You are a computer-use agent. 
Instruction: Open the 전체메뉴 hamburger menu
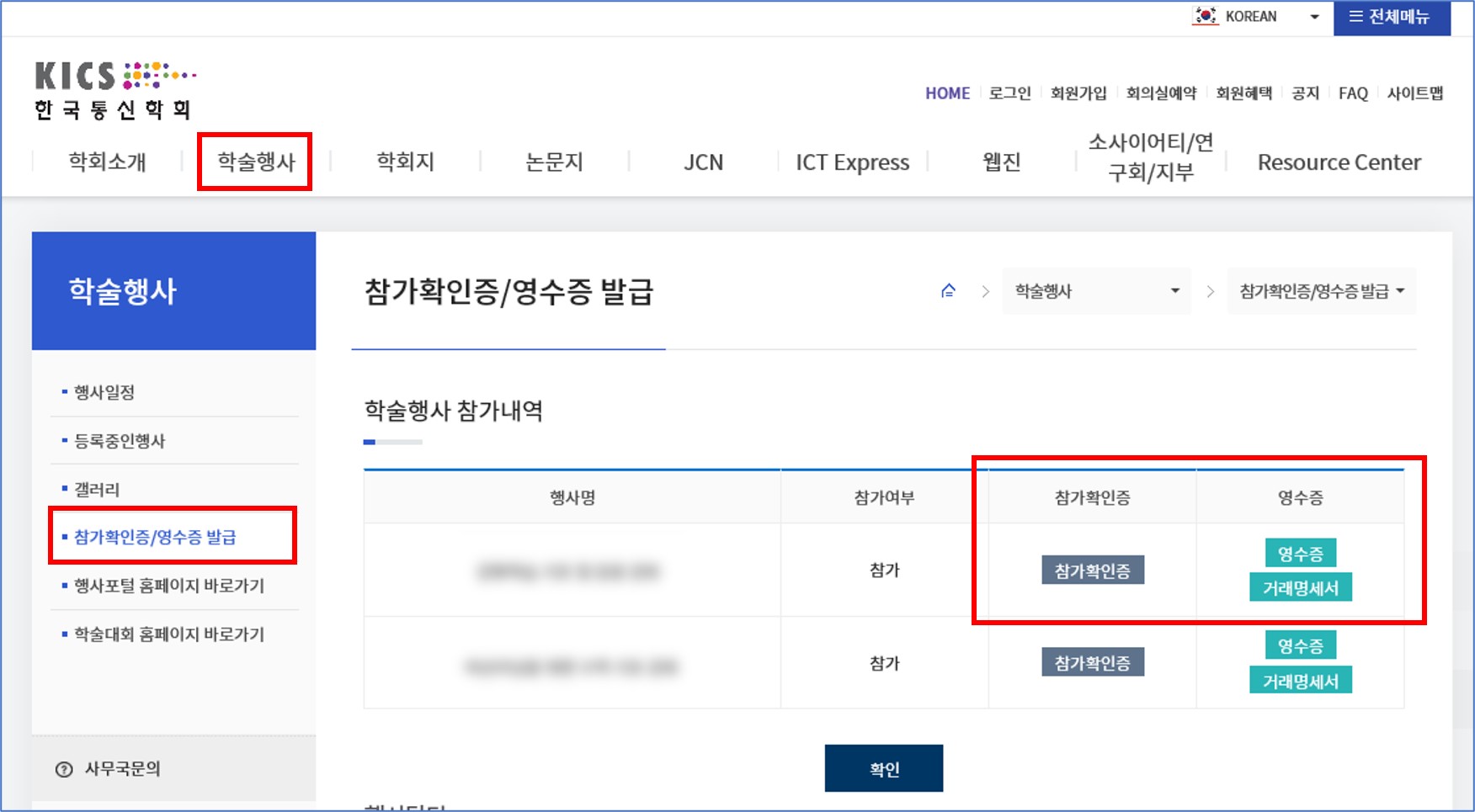point(1391,17)
